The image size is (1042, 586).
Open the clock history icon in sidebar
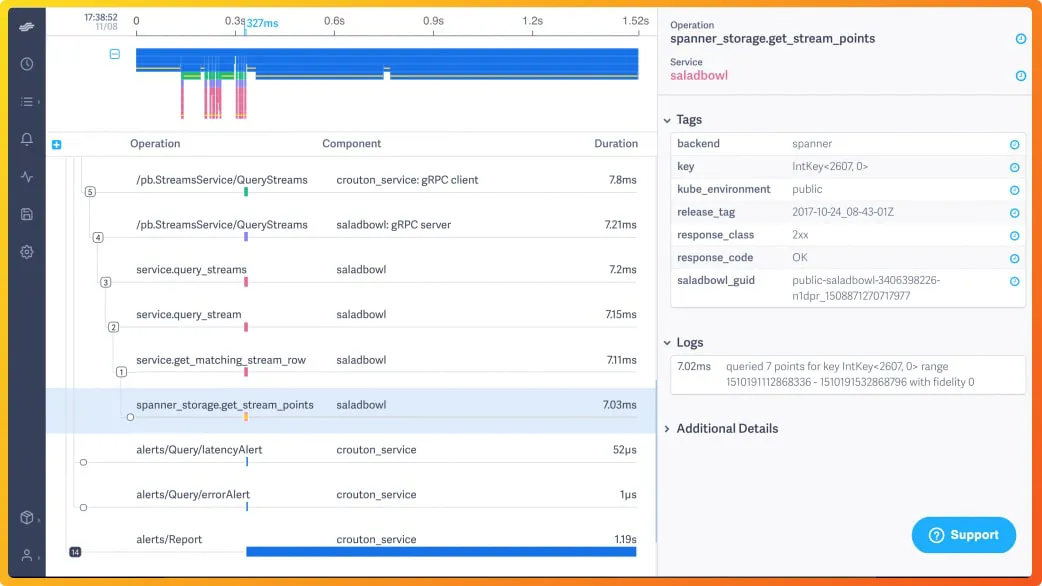(27, 64)
